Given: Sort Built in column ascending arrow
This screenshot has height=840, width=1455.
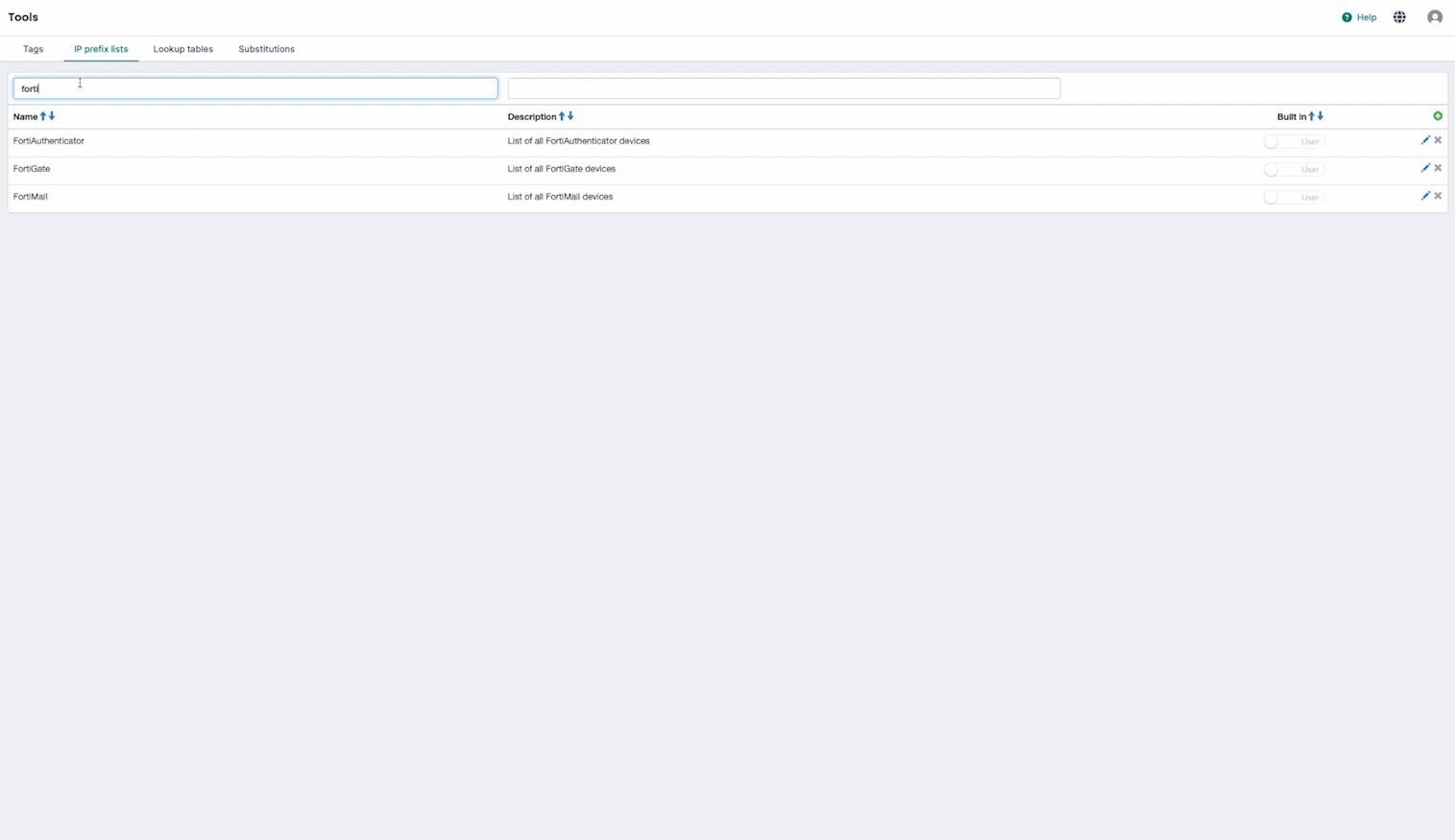Looking at the screenshot, I should pyautogui.click(x=1312, y=116).
